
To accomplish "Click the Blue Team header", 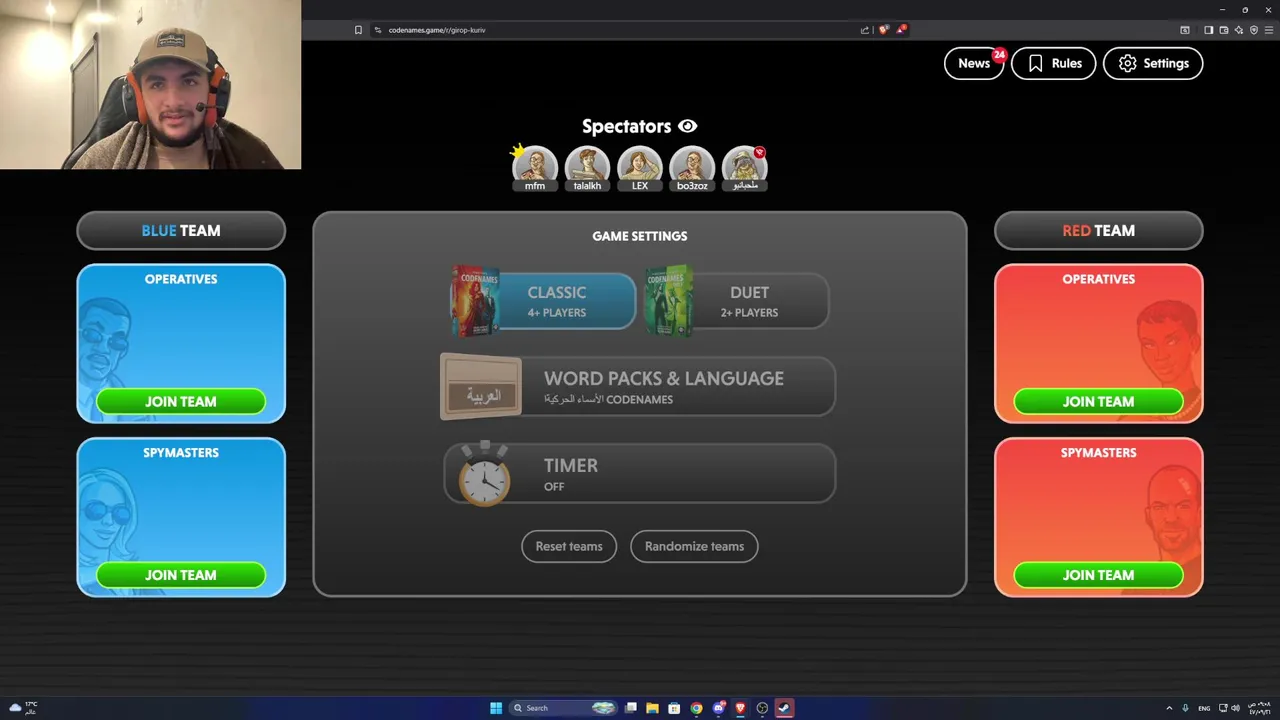I will tap(181, 230).
